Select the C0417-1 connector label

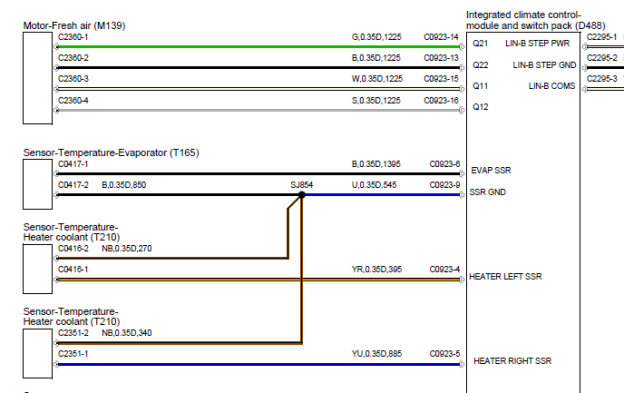[x=73, y=164]
